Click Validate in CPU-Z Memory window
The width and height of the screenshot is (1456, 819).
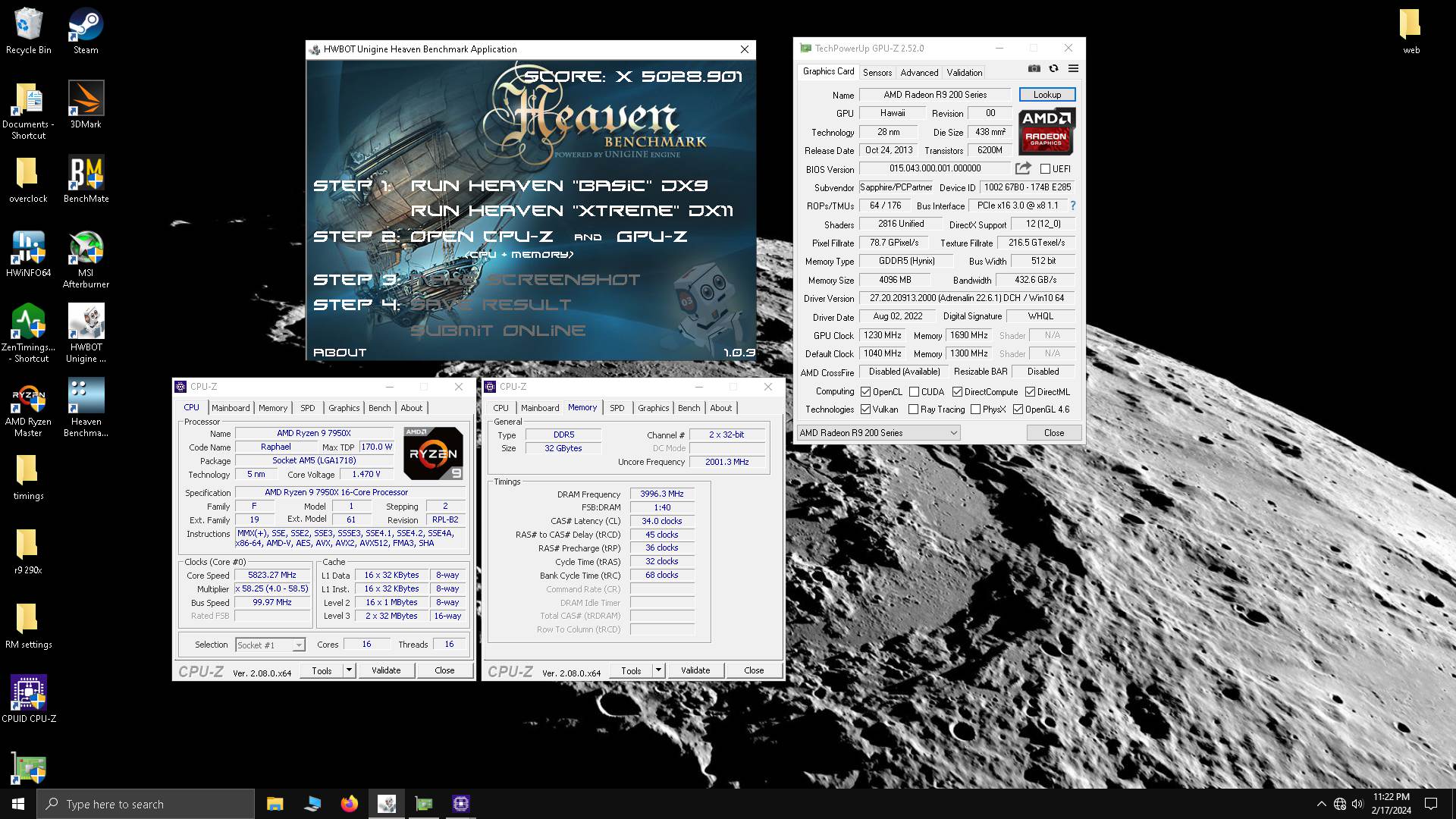click(695, 670)
